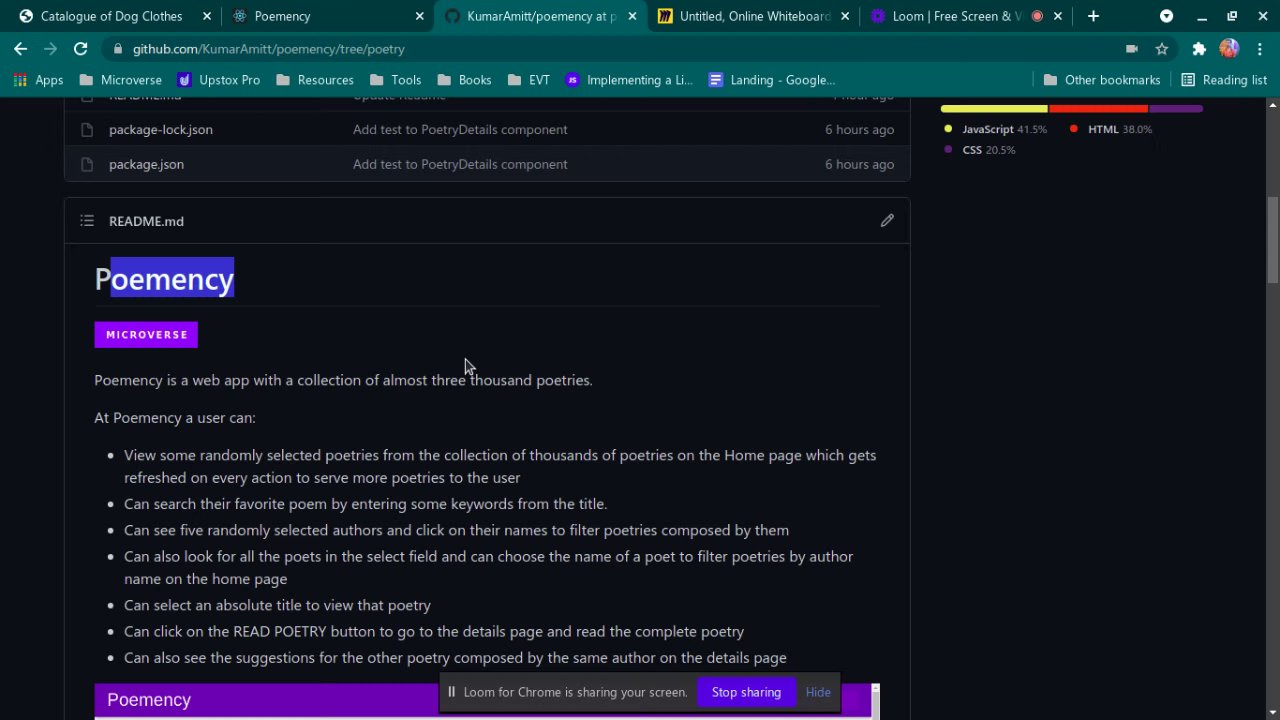Open the Upstox Pro bookmark
Viewport: 1280px width, 720px height.
[x=218, y=80]
